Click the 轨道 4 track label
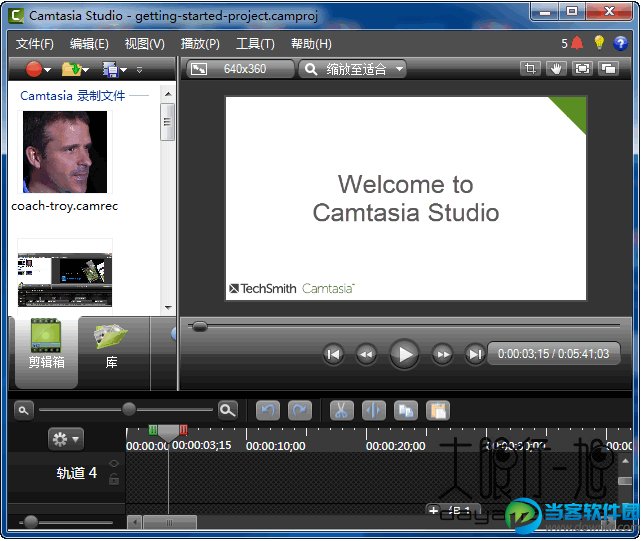641x541 pixels. click(x=76, y=473)
